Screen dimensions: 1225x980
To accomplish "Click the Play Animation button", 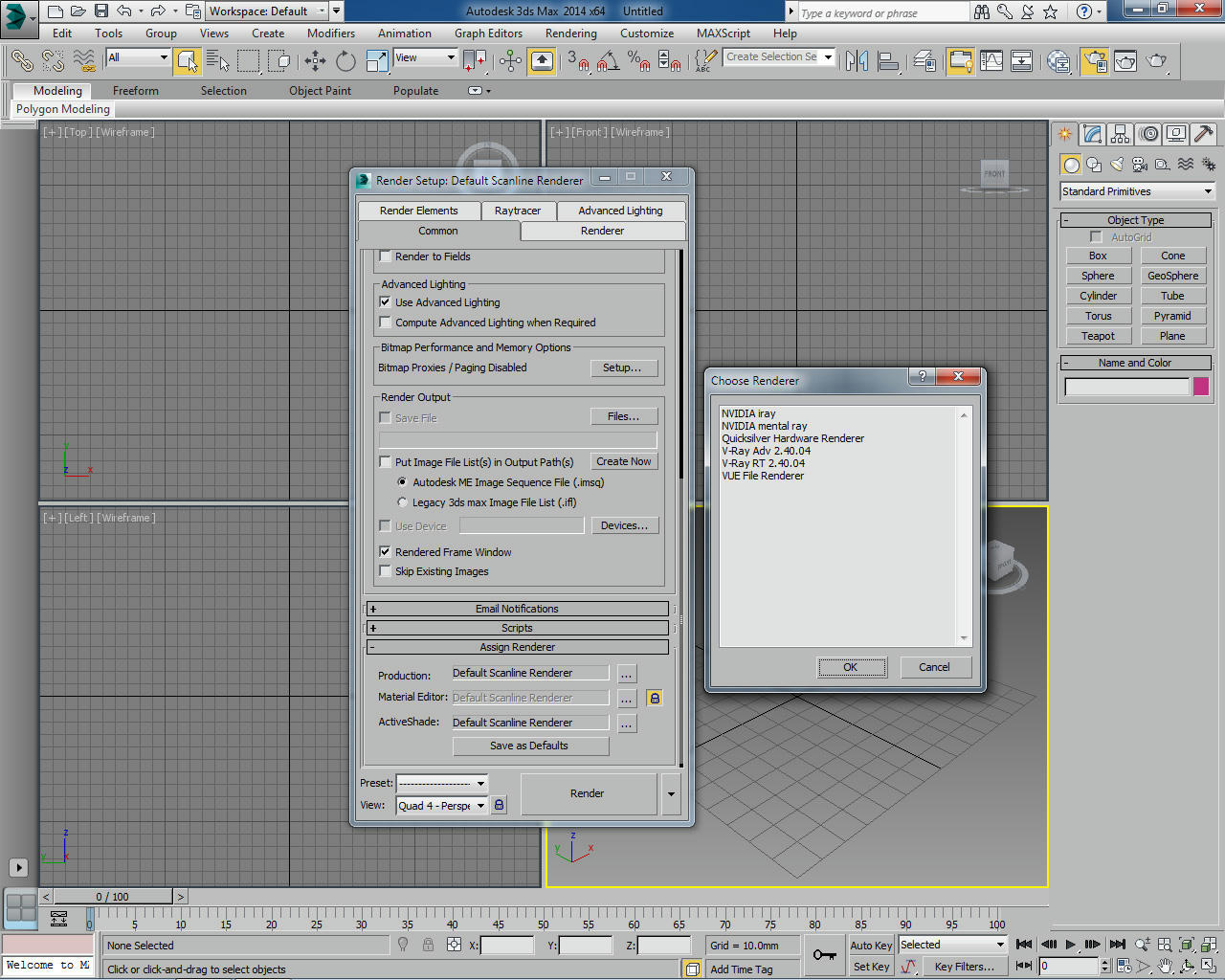I will (1071, 945).
